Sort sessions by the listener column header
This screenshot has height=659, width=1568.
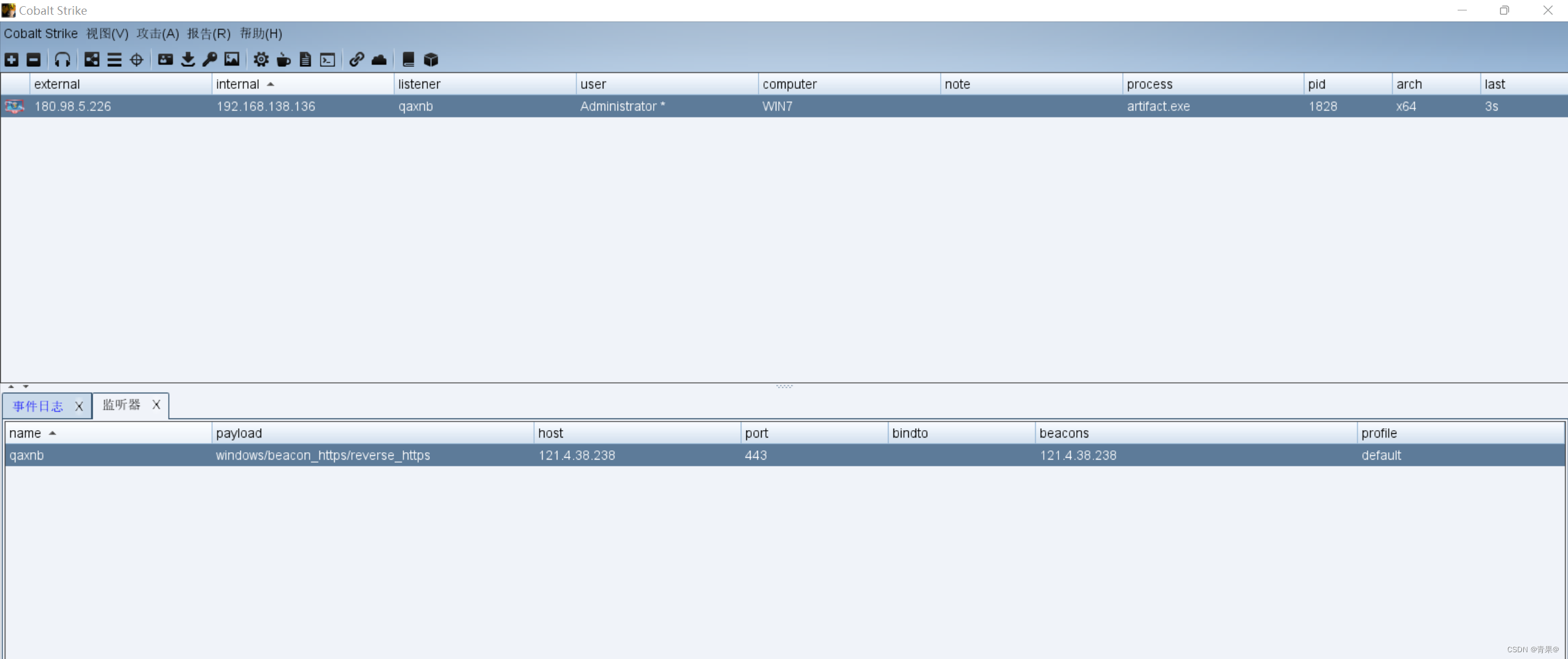pyautogui.click(x=485, y=84)
